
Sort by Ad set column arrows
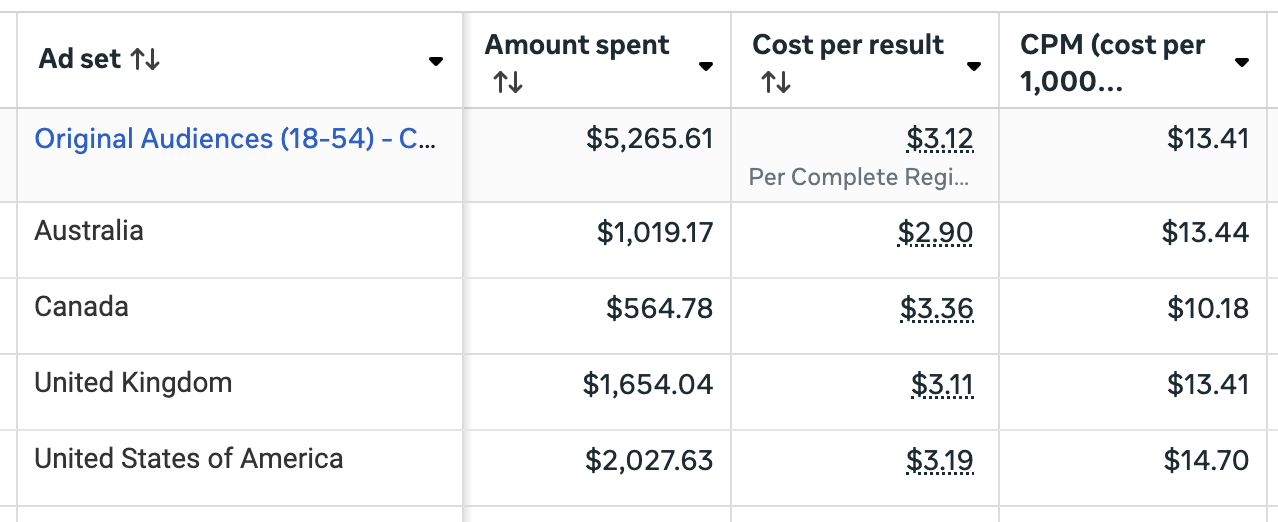pos(145,60)
